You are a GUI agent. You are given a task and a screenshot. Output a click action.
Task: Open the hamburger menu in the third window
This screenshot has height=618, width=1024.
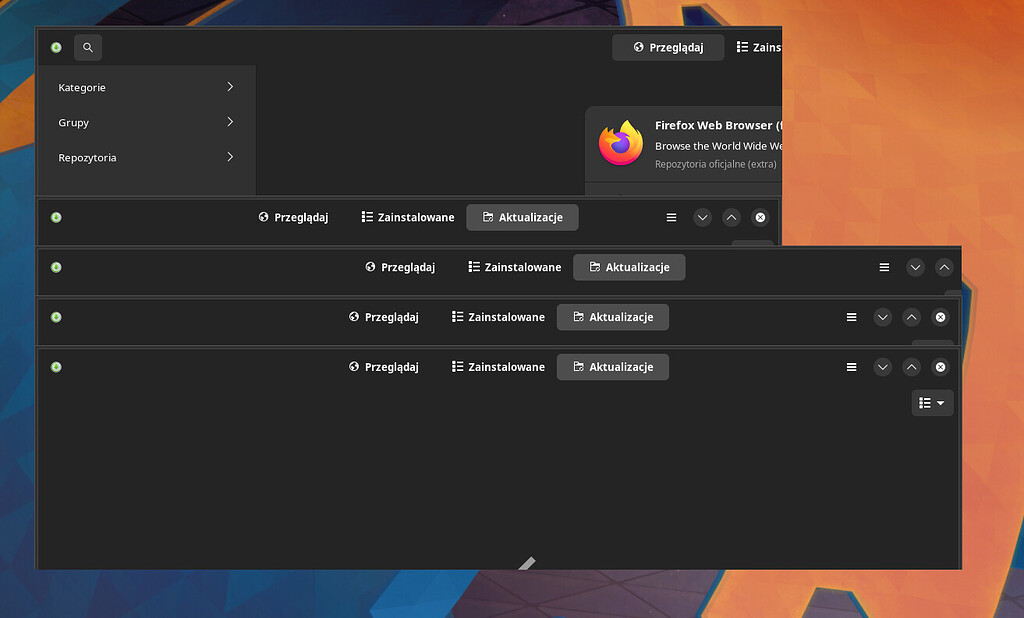[x=884, y=267]
